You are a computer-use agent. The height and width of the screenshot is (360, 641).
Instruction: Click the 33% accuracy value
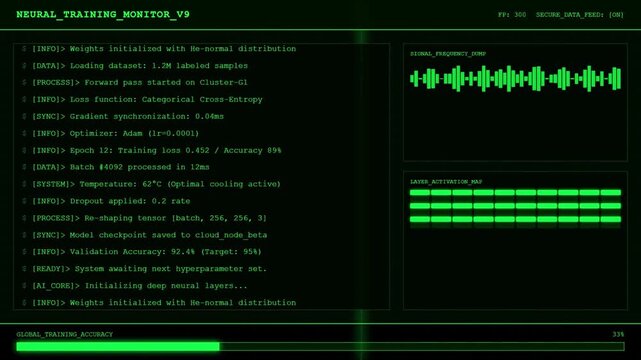(618, 334)
